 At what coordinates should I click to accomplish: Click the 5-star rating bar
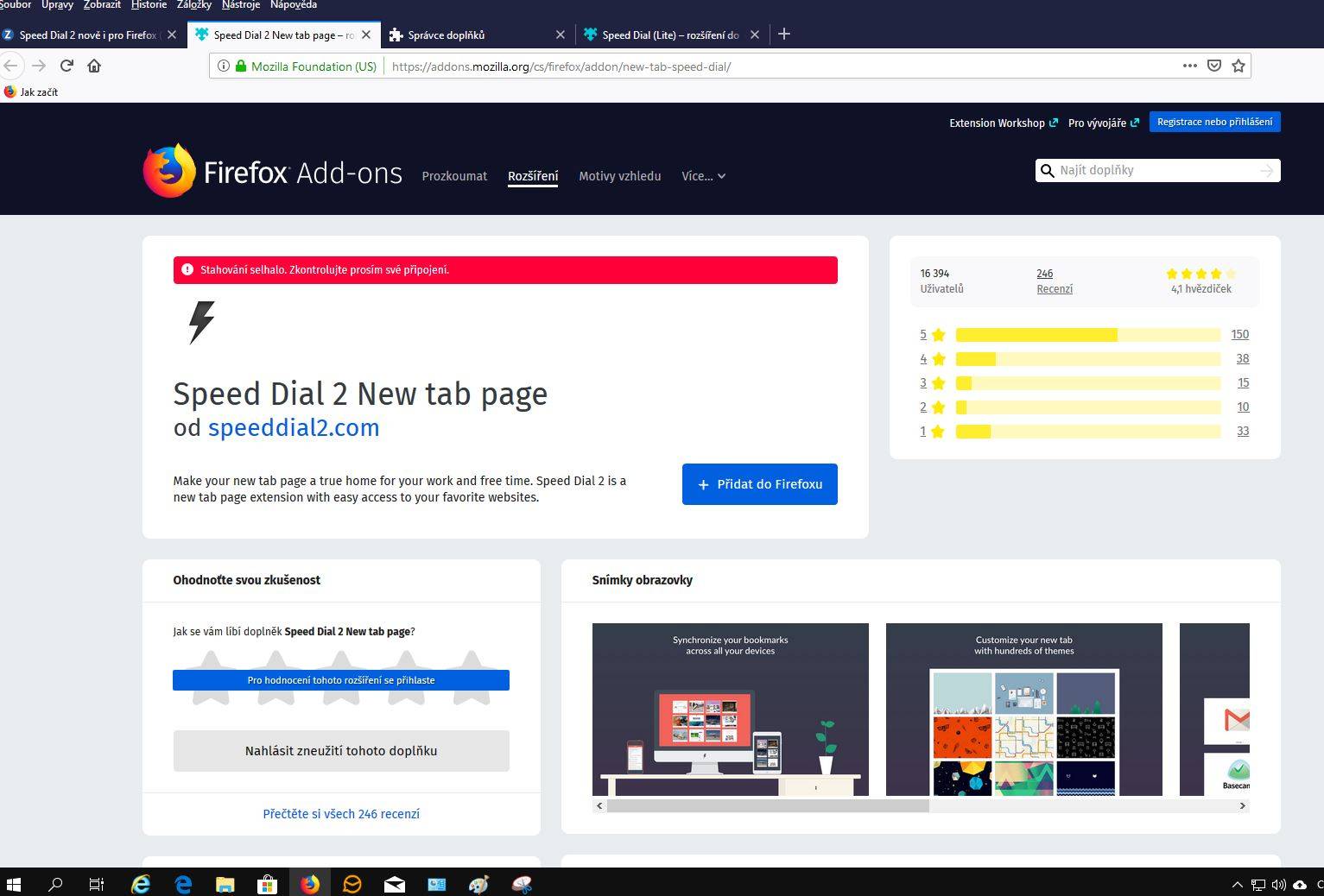pyautogui.click(x=1088, y=335)
